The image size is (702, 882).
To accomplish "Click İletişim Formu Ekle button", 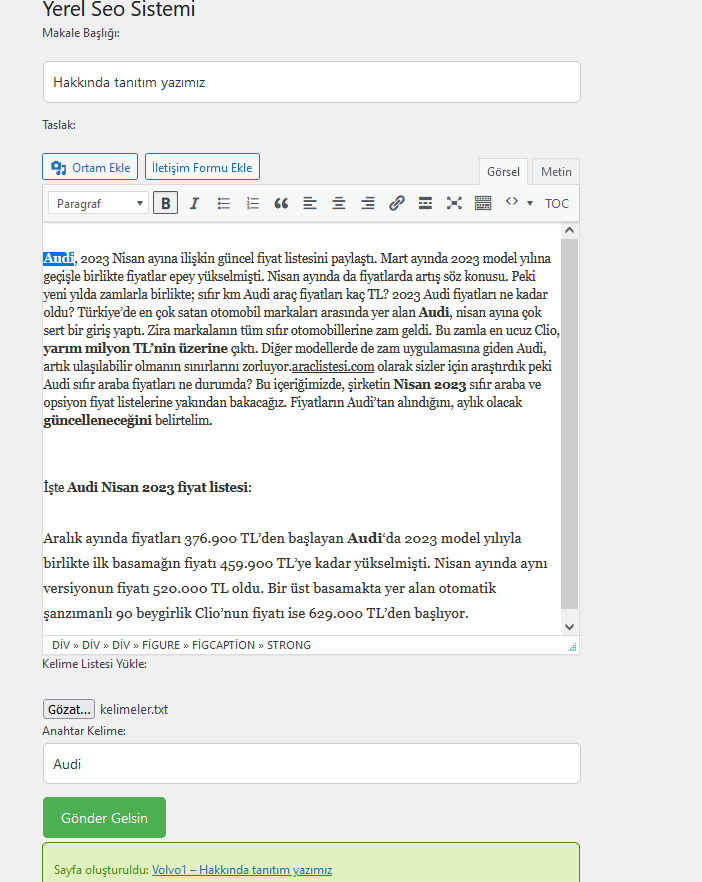I will point(202,167).
